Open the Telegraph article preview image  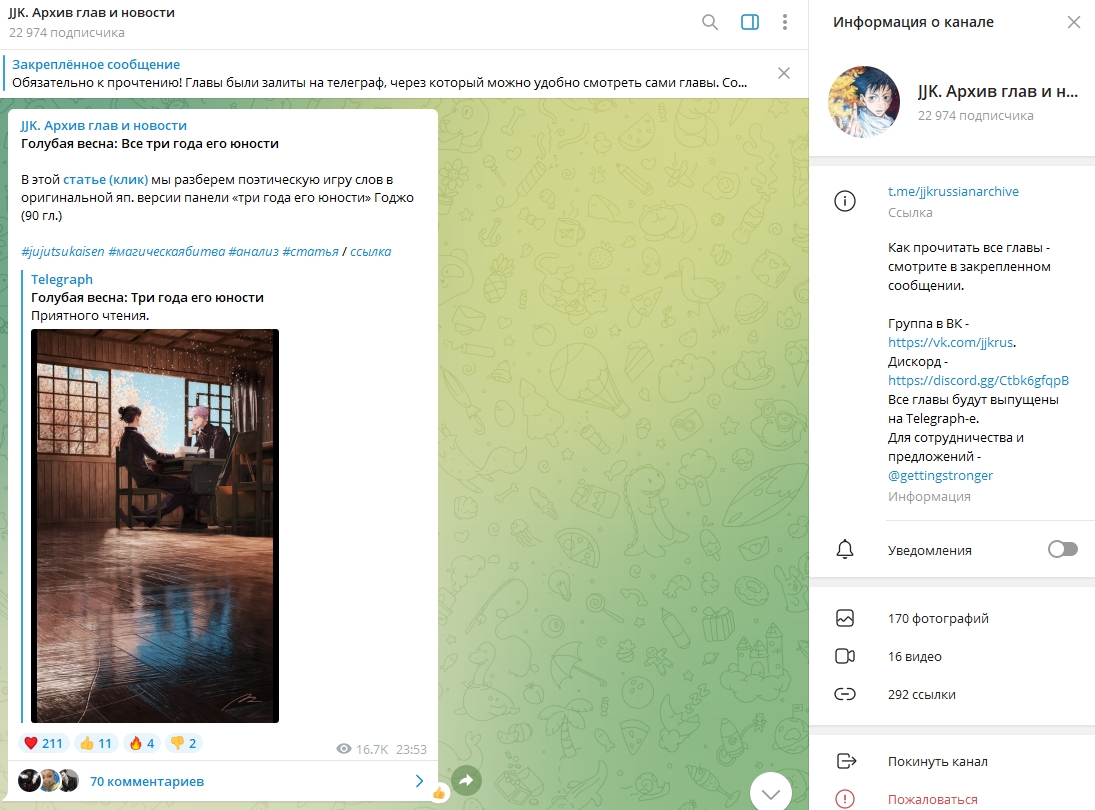(x=155, y=526)
